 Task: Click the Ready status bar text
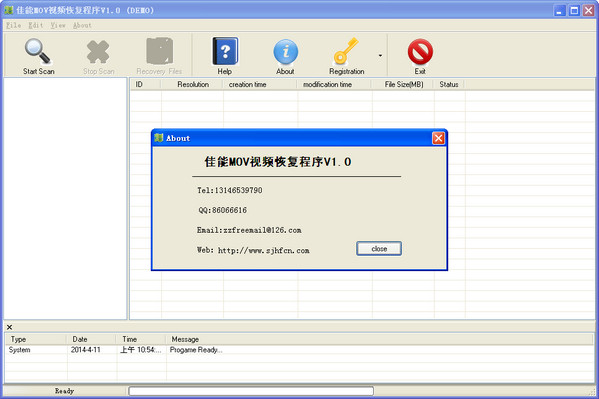(x=64, y=391)
